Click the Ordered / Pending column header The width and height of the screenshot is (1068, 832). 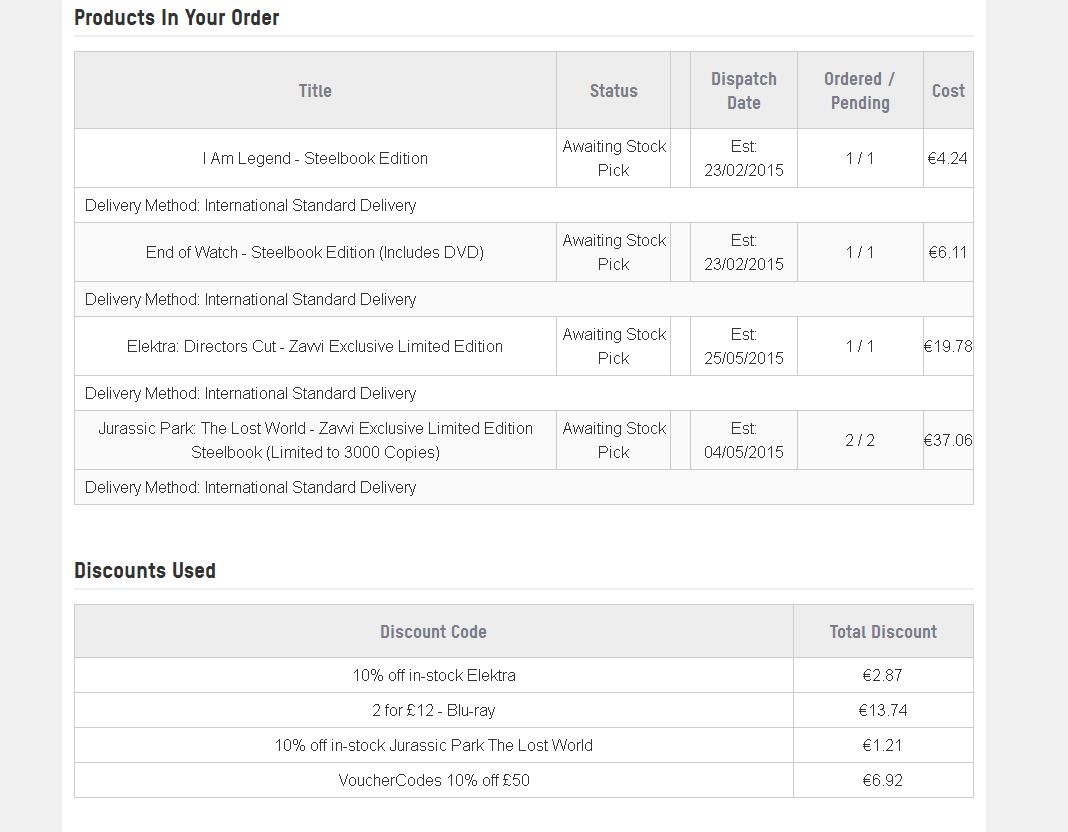(x=860, y=91)
